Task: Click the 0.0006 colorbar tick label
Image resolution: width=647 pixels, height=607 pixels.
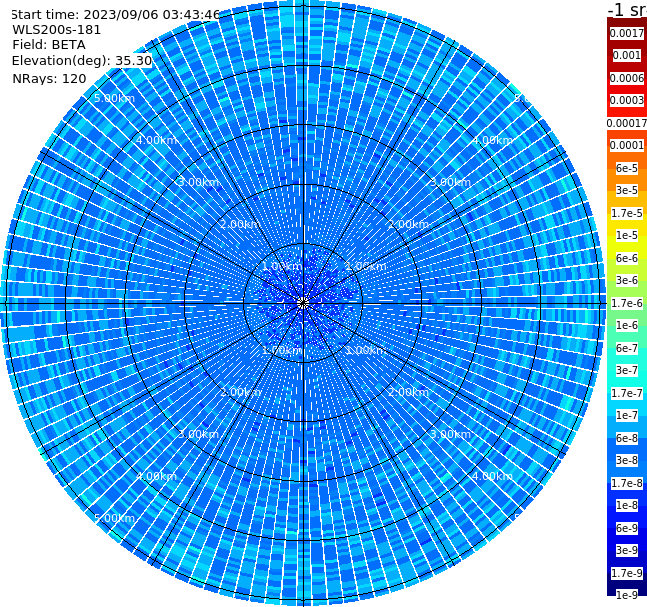Action: [x=626, y=78]
